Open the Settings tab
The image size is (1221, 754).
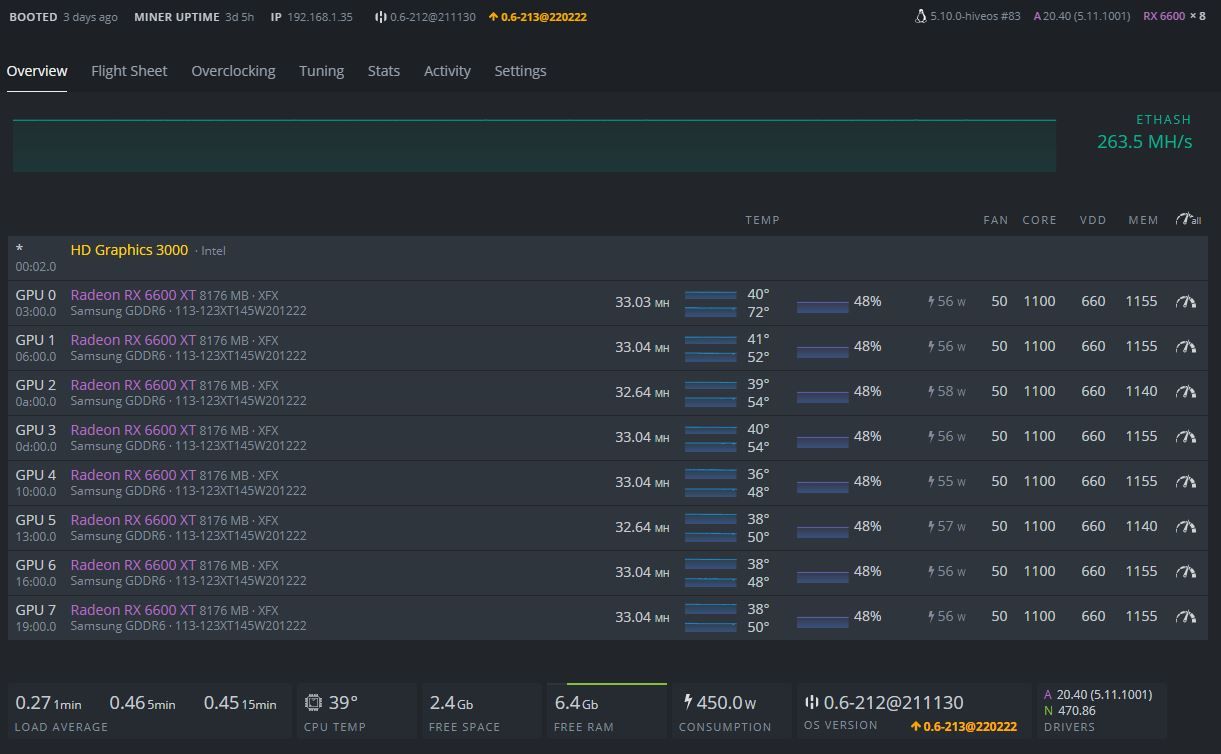coord(520,71)
